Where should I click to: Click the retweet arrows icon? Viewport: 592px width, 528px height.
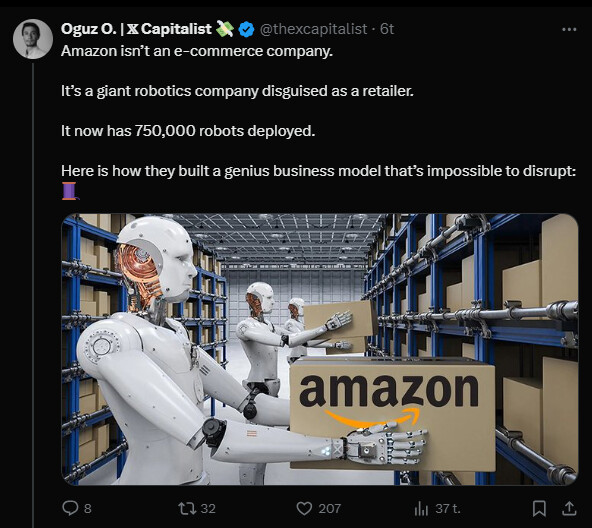pos(187,508)
